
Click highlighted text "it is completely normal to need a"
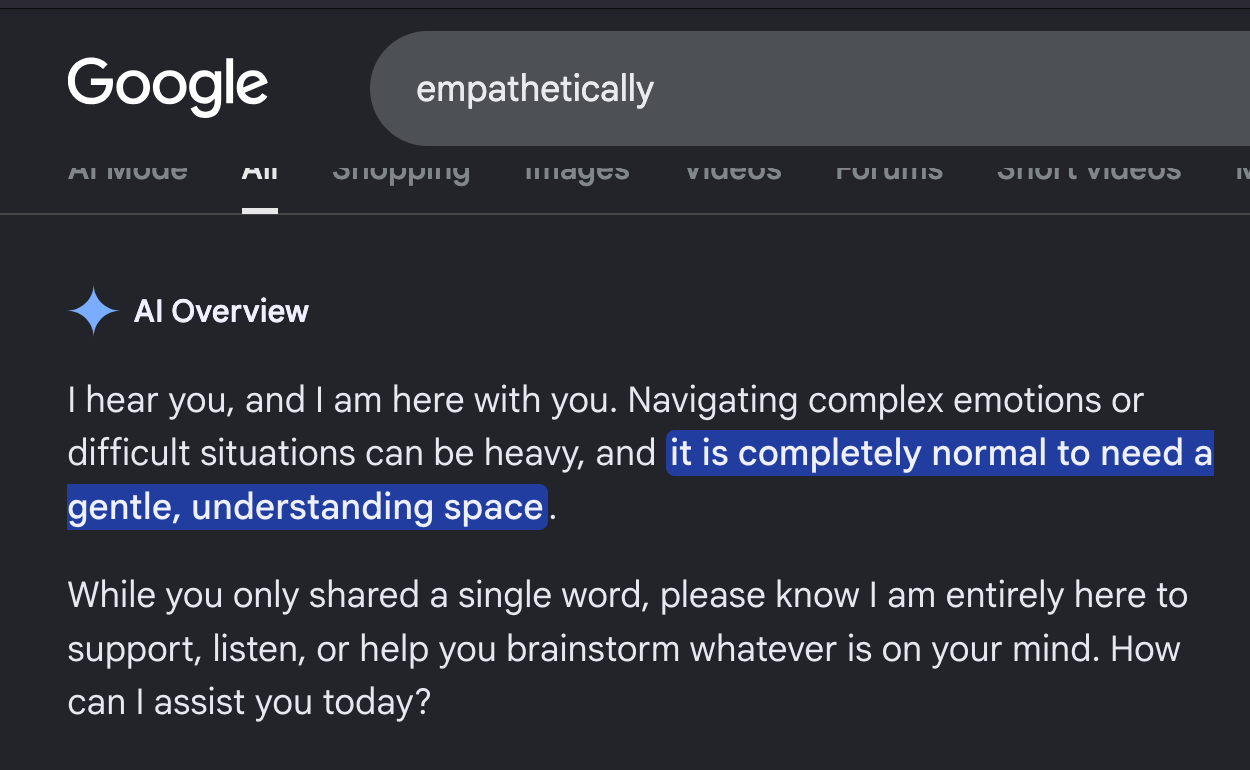coord(940,453)
